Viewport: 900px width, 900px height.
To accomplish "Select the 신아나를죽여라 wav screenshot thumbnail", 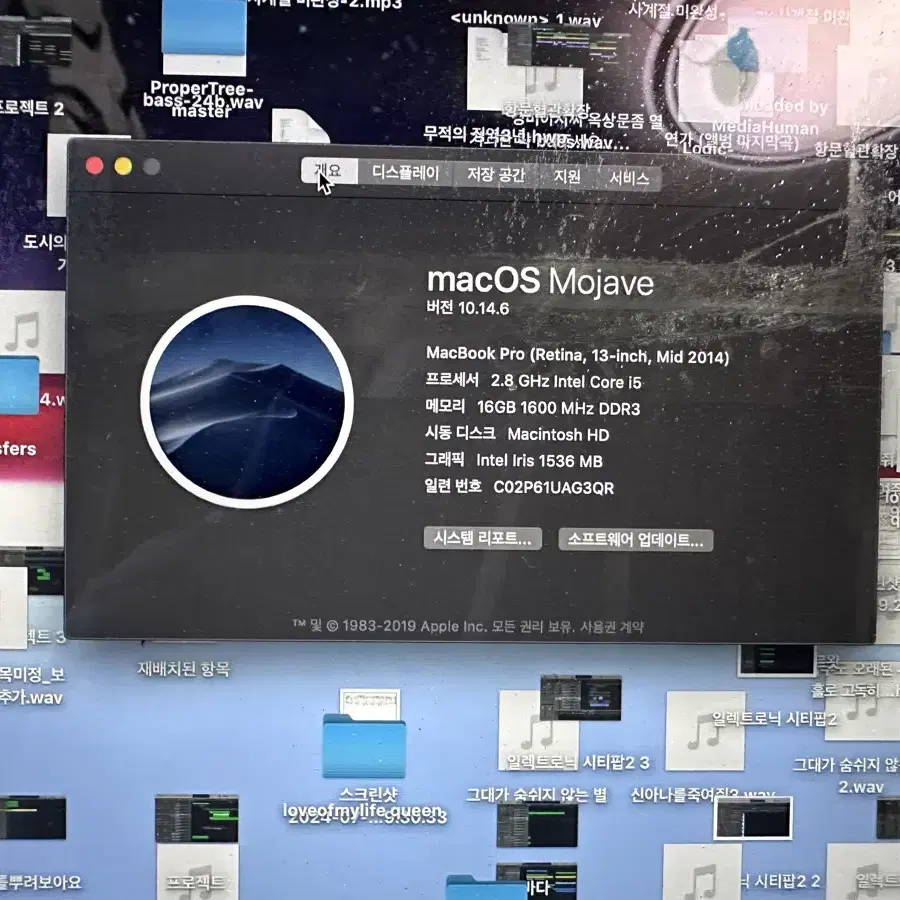I will coord(753,818).
